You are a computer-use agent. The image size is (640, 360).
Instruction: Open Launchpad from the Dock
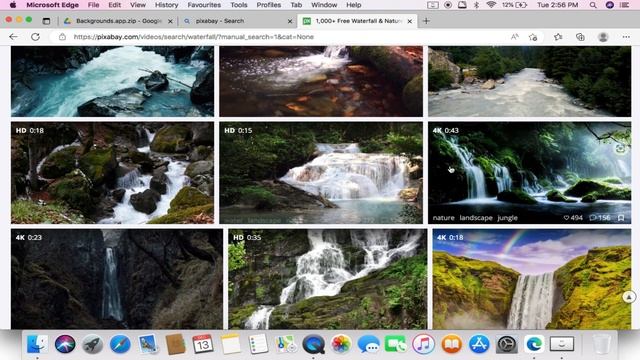point(93,344)
